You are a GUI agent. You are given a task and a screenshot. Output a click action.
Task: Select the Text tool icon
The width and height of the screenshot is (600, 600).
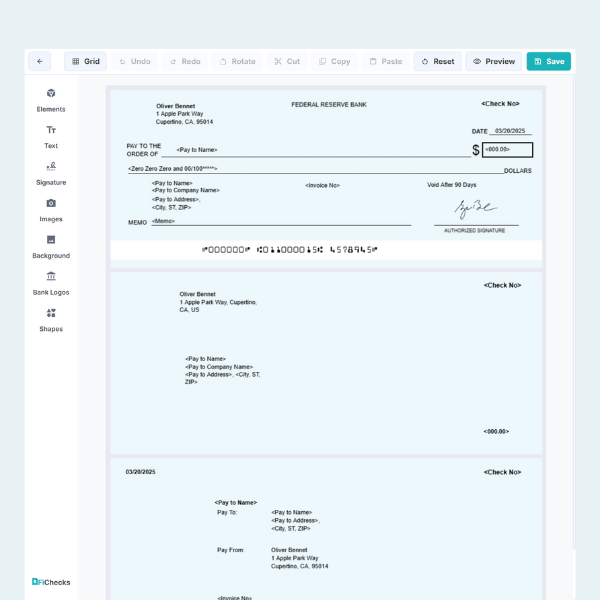(51, 130)
